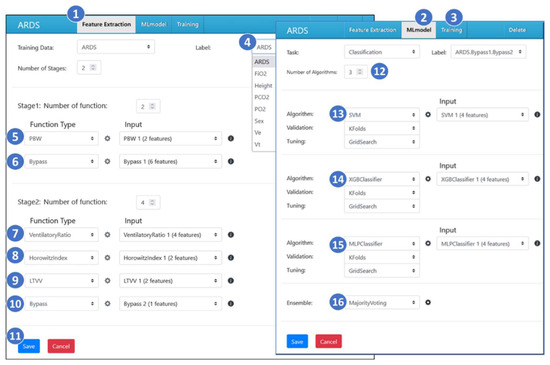This screenshot has height=365, width=550.
Task: Open the Task Classification dropdown
Action: pos(382,52)
